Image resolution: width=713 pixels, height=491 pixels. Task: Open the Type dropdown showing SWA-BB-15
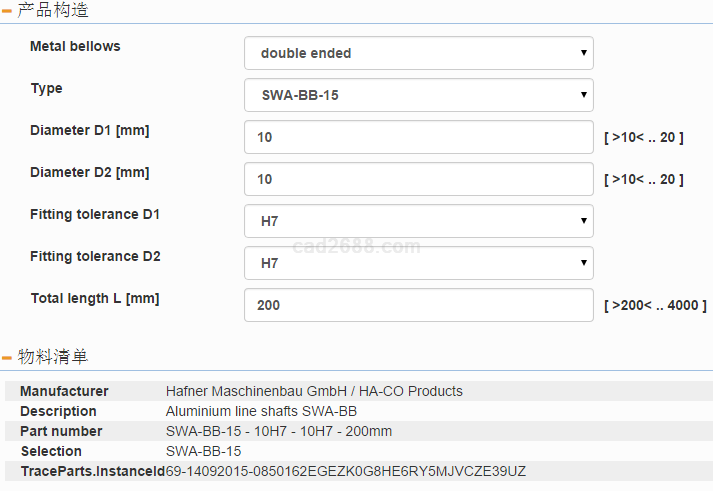[418, 95]
